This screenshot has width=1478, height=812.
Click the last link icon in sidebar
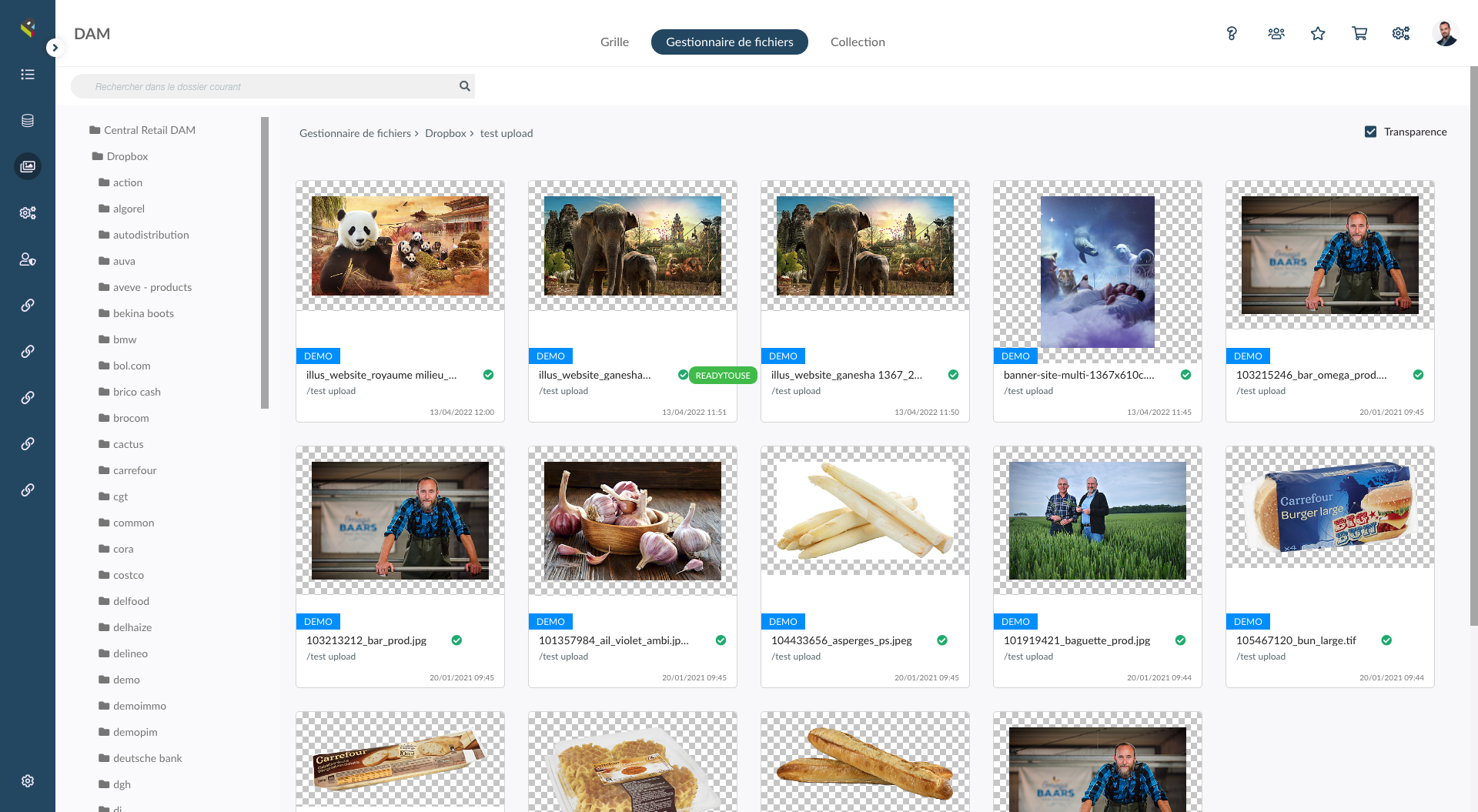coord(28,490)
